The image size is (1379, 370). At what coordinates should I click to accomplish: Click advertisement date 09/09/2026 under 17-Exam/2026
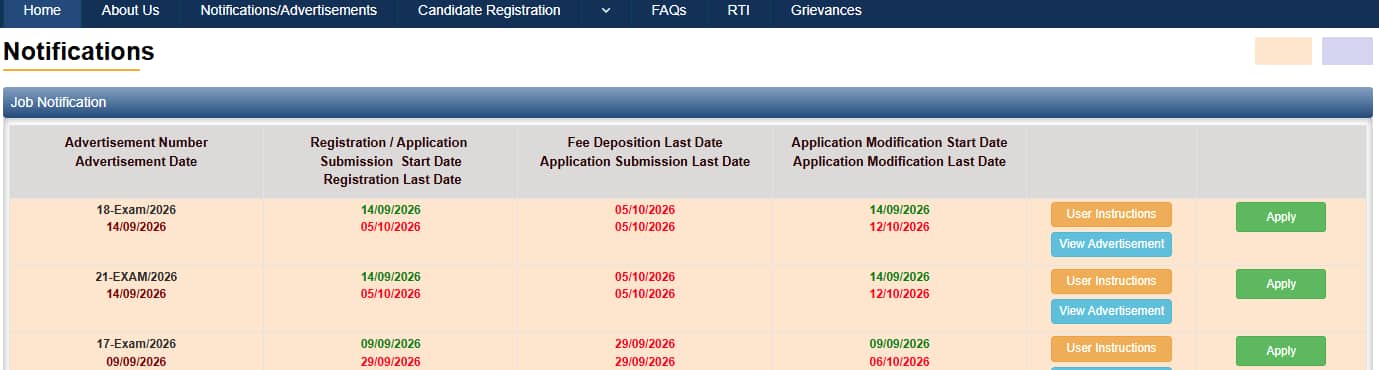click(x=136, y=362)
